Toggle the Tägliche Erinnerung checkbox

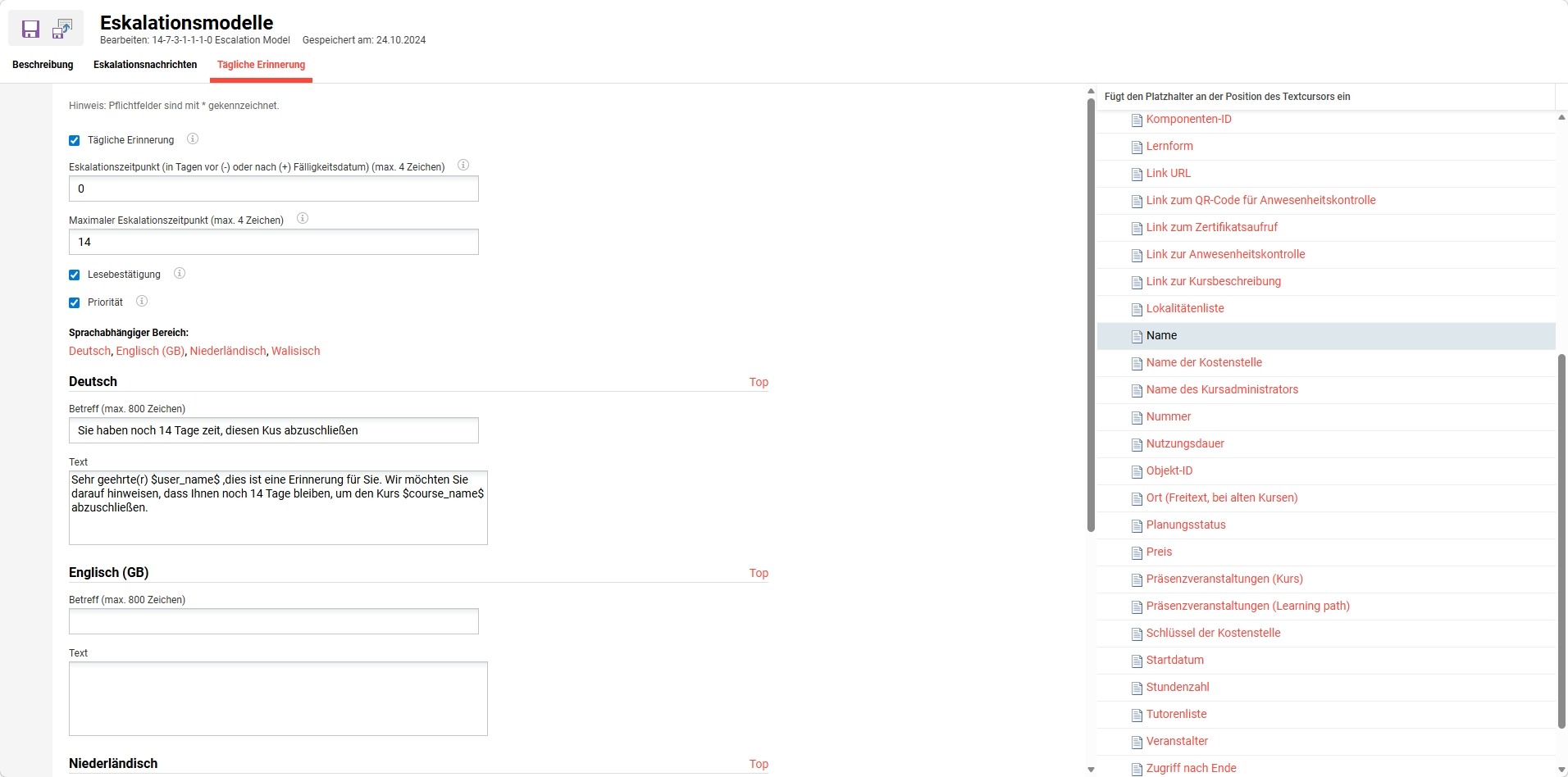click(x=75, y=141)
